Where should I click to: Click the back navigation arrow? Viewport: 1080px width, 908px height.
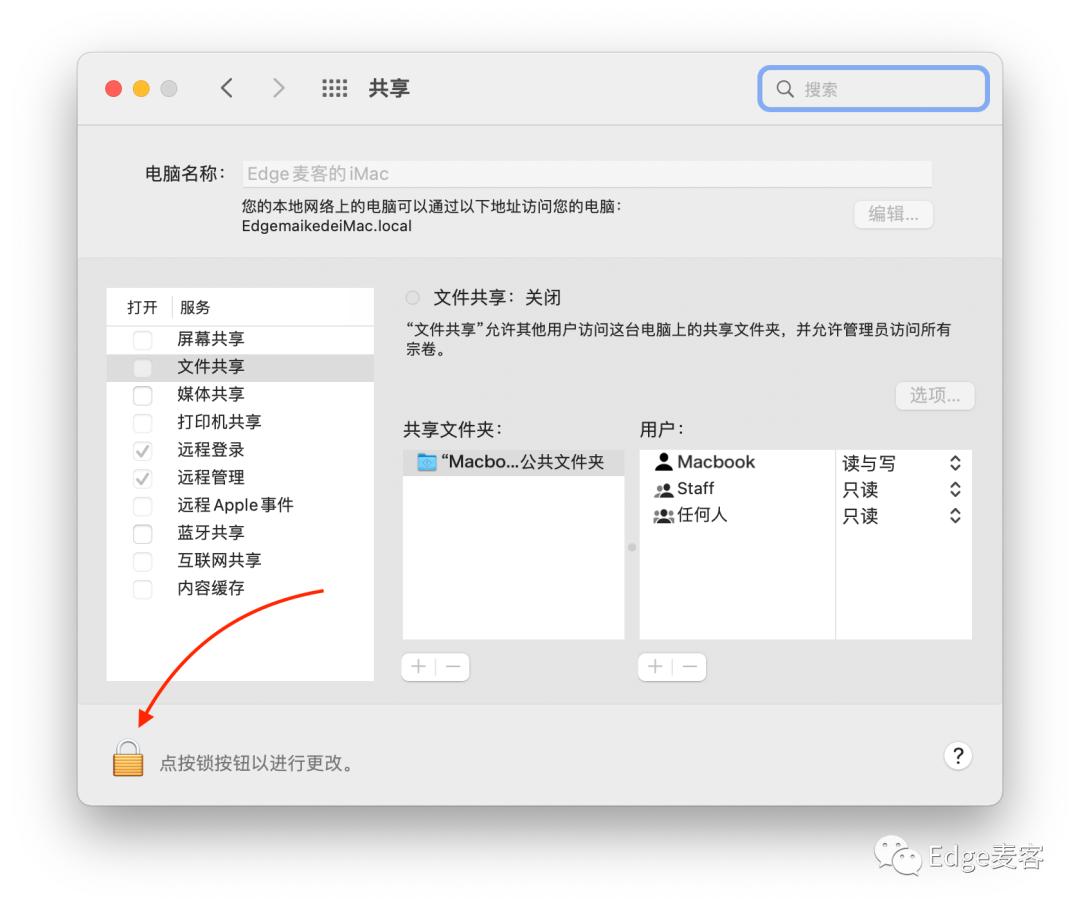tap(227, 88)
